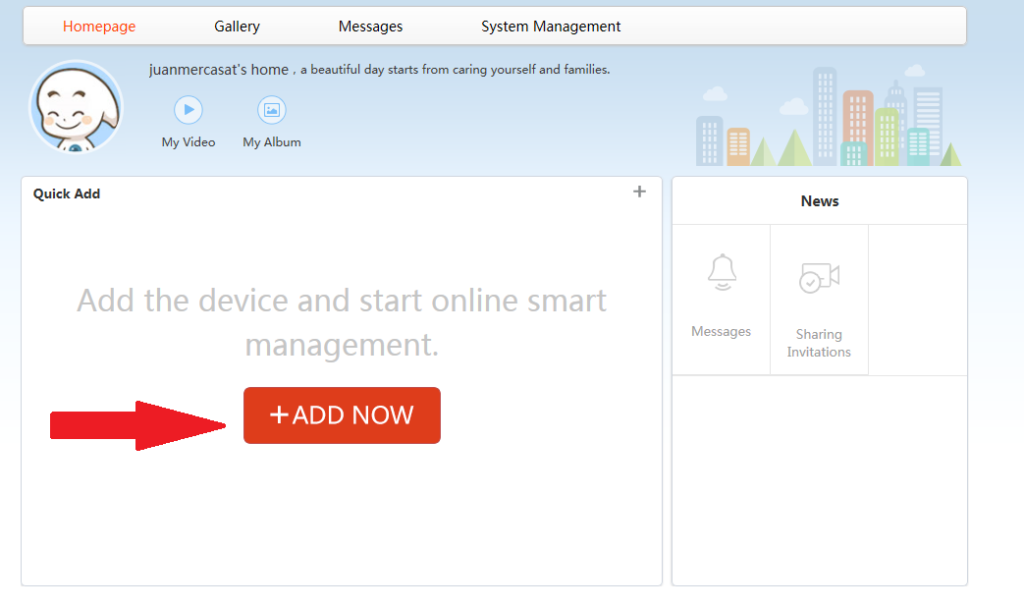The image size is (1024, 607).
Task: Click the Sharing Invitations label
Action: [x=819, y=343]
